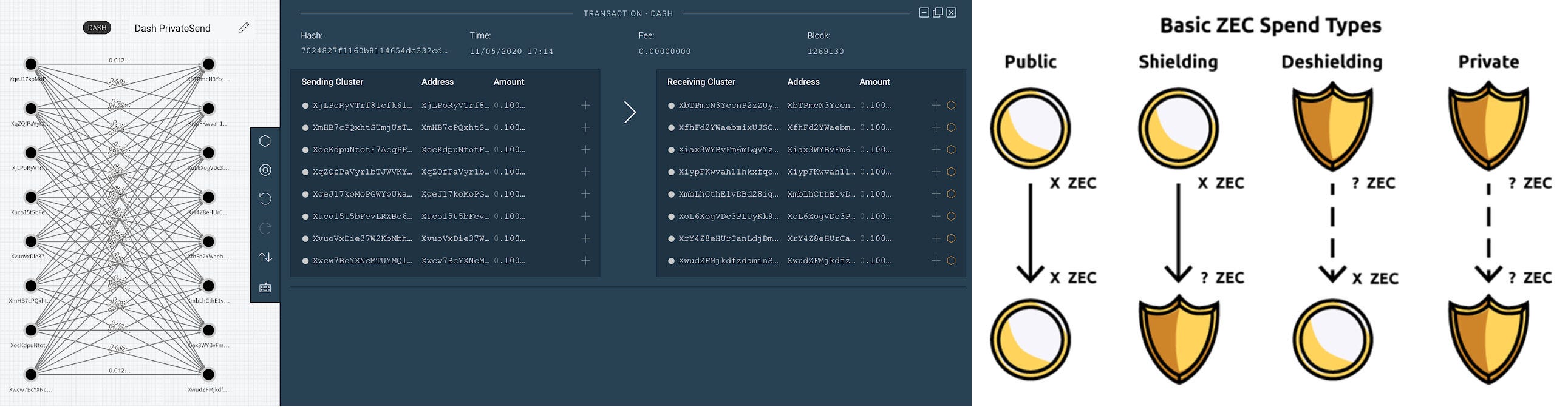Minimize the Transaction - Dash panel
The width and height of the screenshot is (1568, 407).
pos(924,13)
